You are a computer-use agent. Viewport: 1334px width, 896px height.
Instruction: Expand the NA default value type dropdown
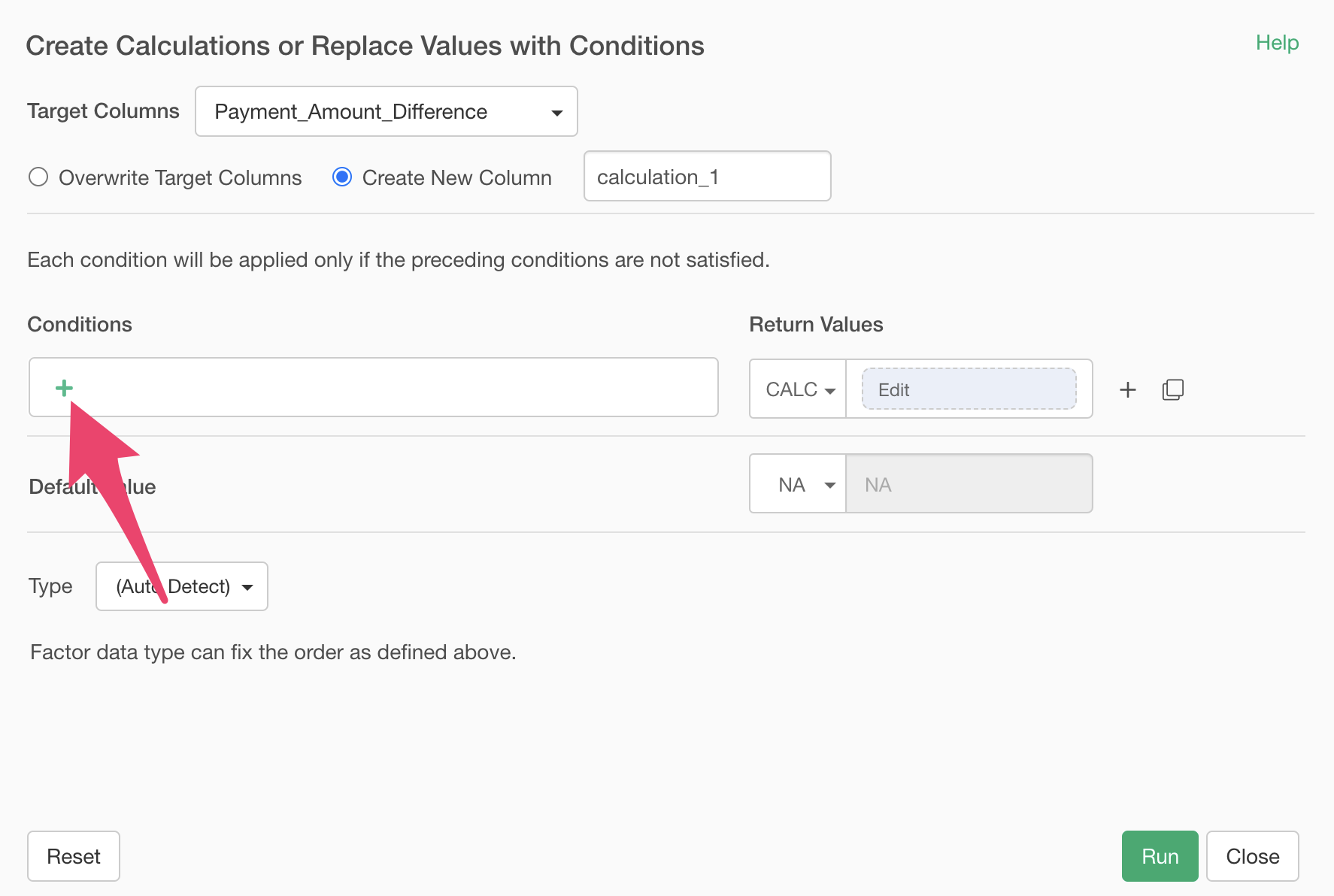coord(799,485)
